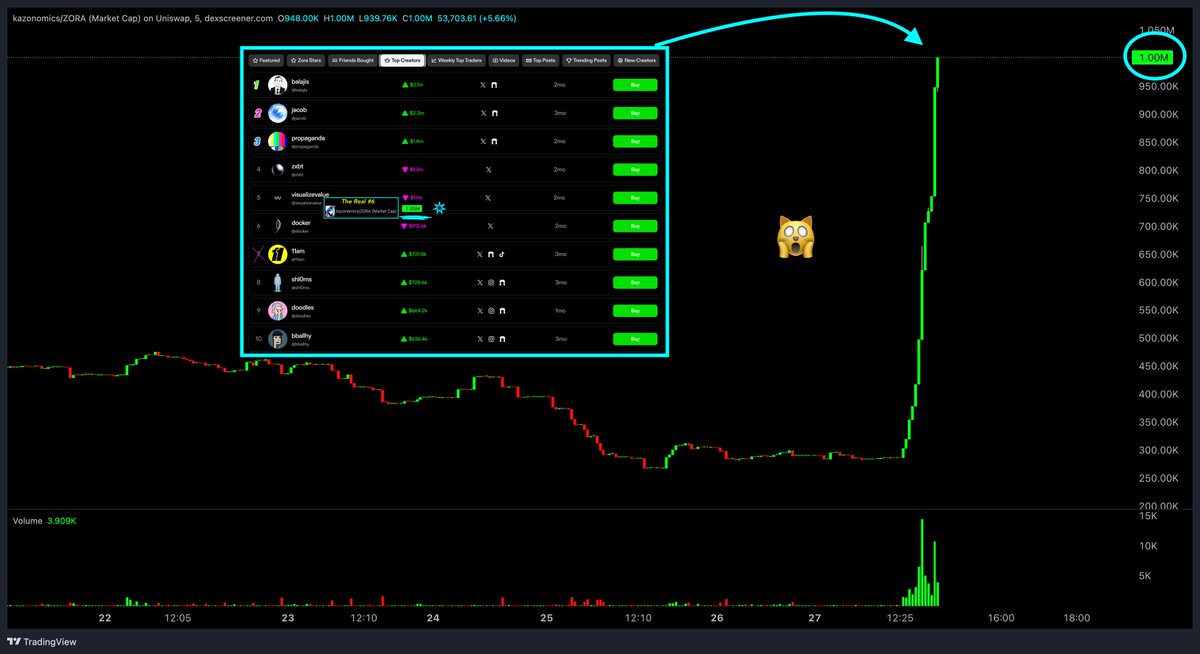Screen dimensions: 1200x654
Task: Click the tallest green volume bar
Action: [x=922, y=563]
